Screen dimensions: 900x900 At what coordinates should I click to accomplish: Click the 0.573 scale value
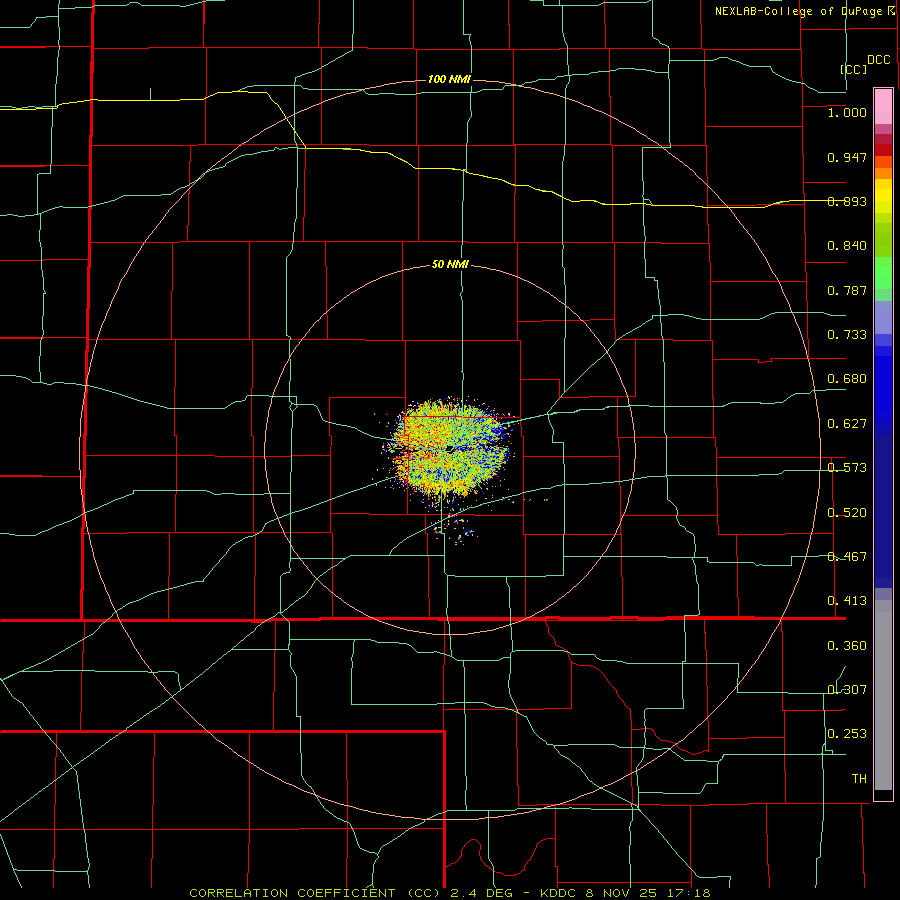click(847, 468)
